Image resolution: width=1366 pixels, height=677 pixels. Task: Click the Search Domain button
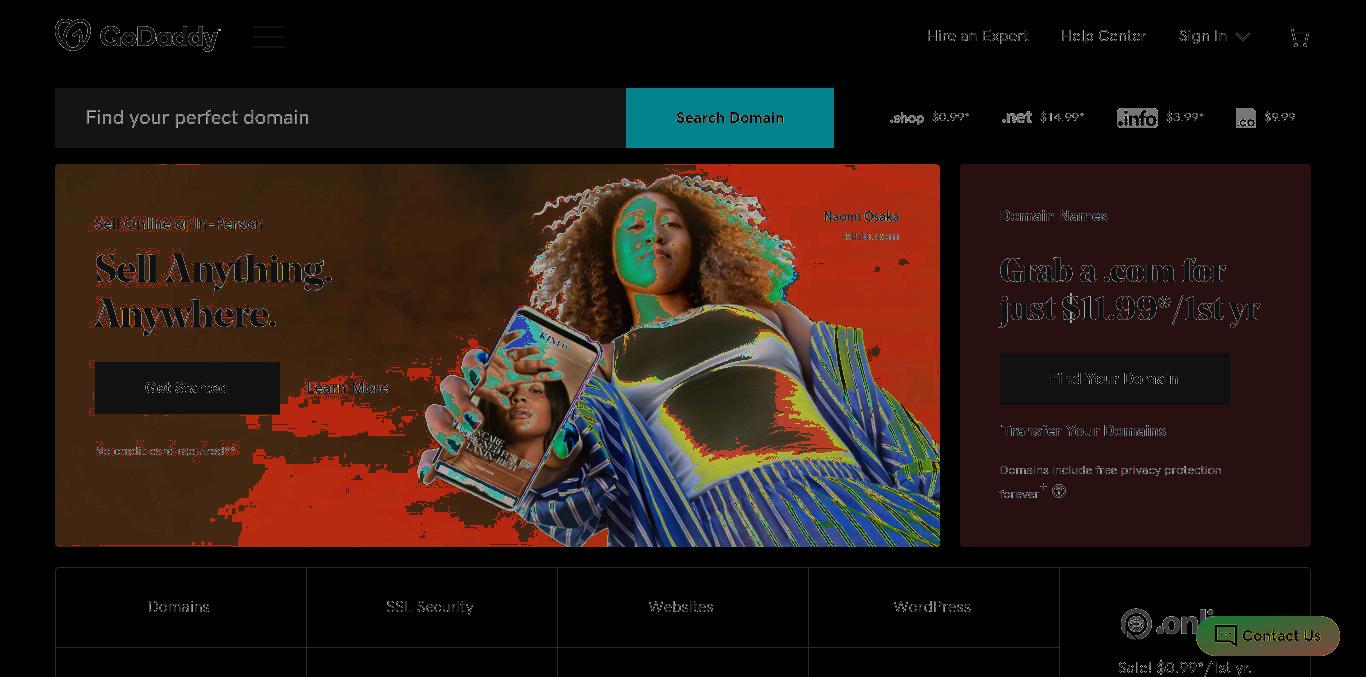[x=730, y=118]
